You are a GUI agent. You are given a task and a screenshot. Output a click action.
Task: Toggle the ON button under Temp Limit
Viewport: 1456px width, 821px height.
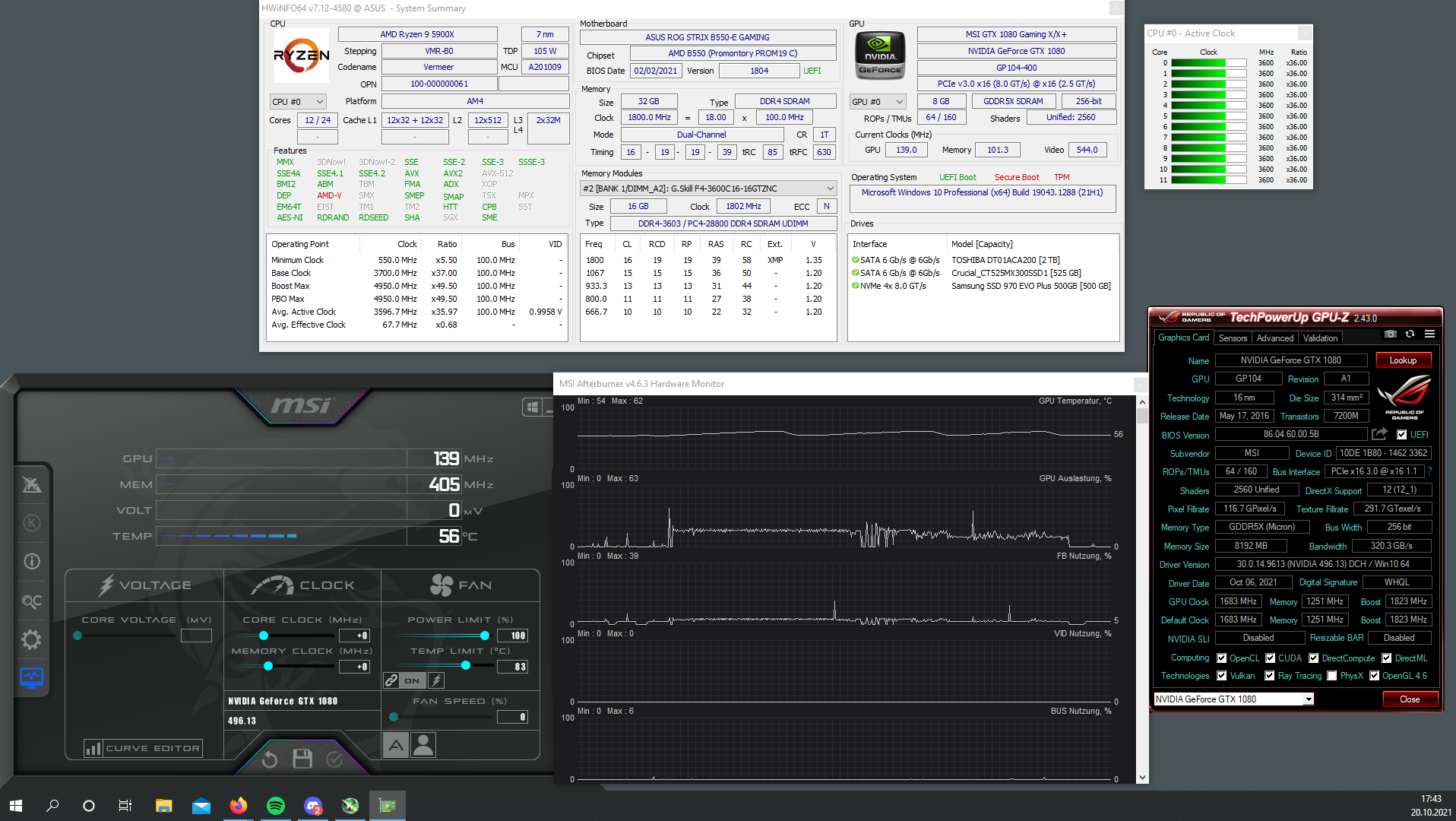coord(412,680)
